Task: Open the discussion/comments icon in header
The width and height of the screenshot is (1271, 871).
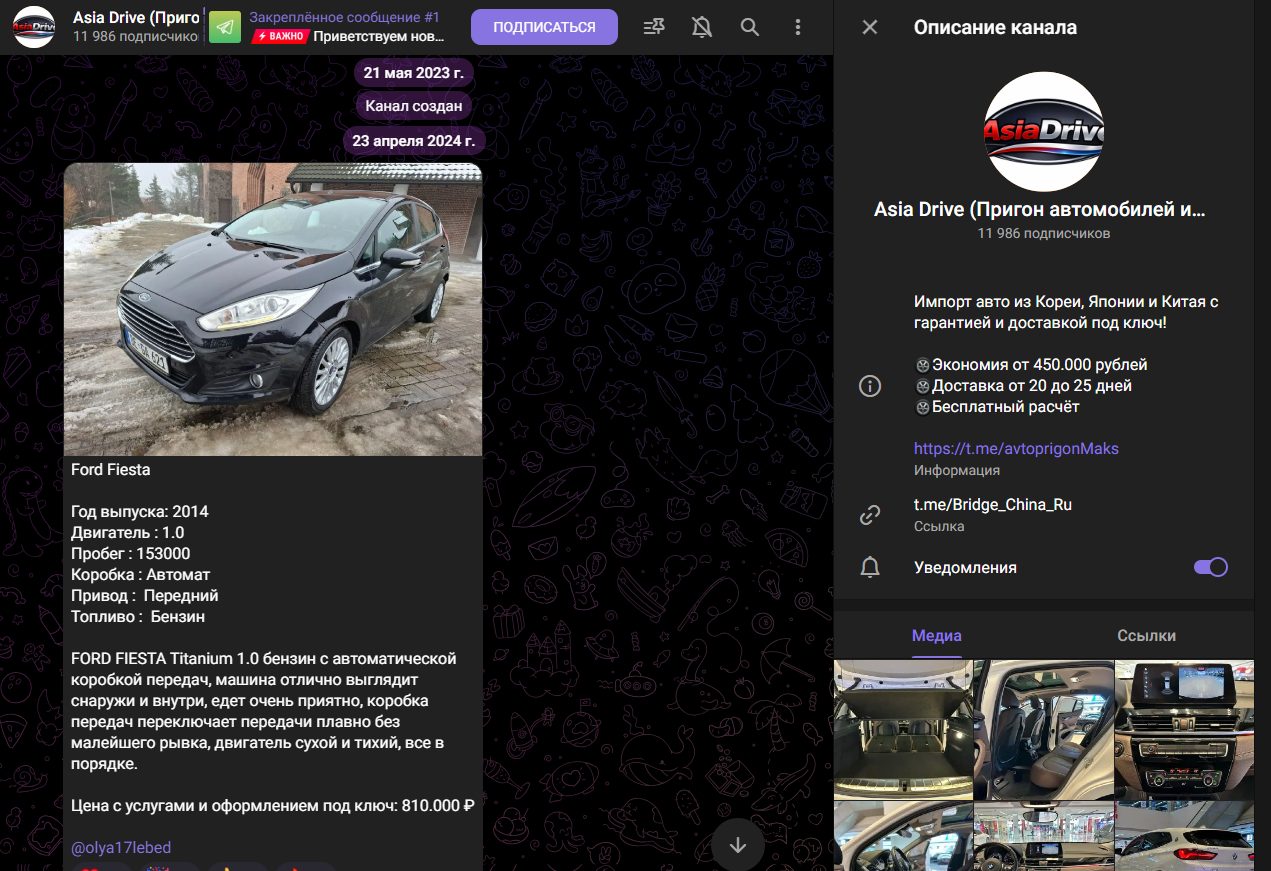Action: pyautogui.click(x=654, y=27)
